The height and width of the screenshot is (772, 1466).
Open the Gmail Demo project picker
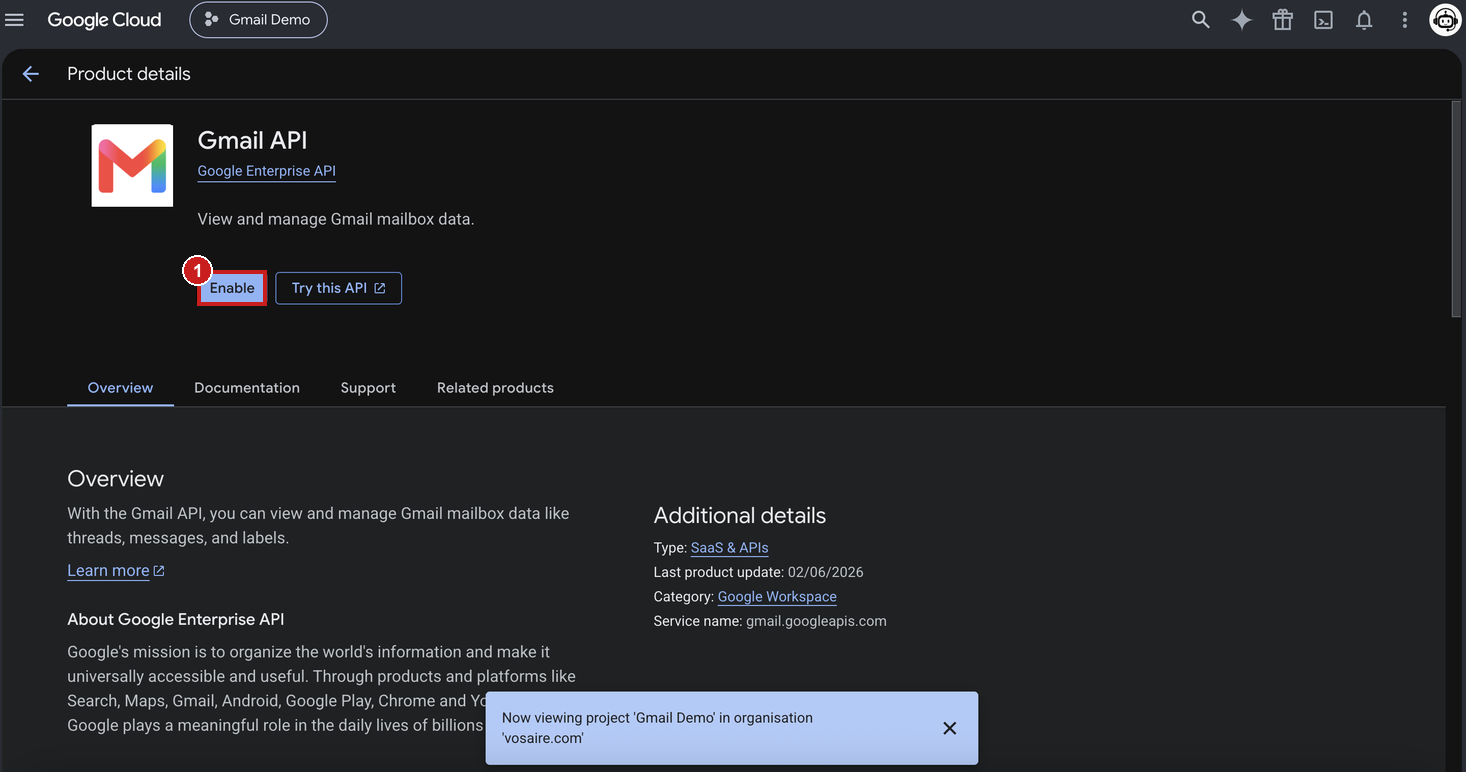click(x=258, y=20)
